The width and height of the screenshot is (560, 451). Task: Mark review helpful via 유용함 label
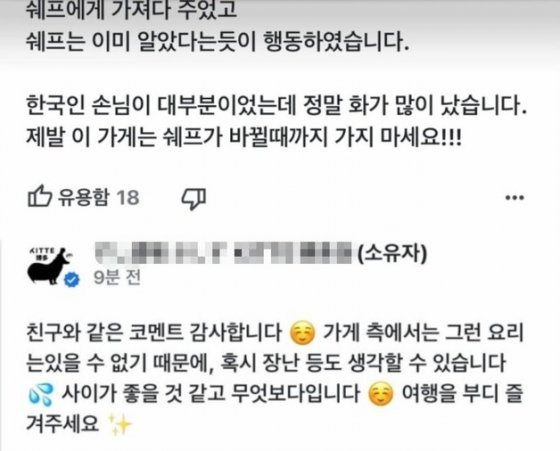click(83, 197)
